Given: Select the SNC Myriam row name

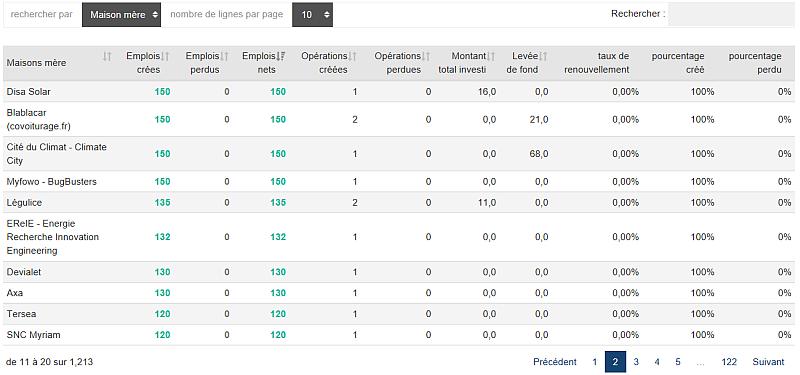Looking at the screenshot, I should (x=33, y=335).
